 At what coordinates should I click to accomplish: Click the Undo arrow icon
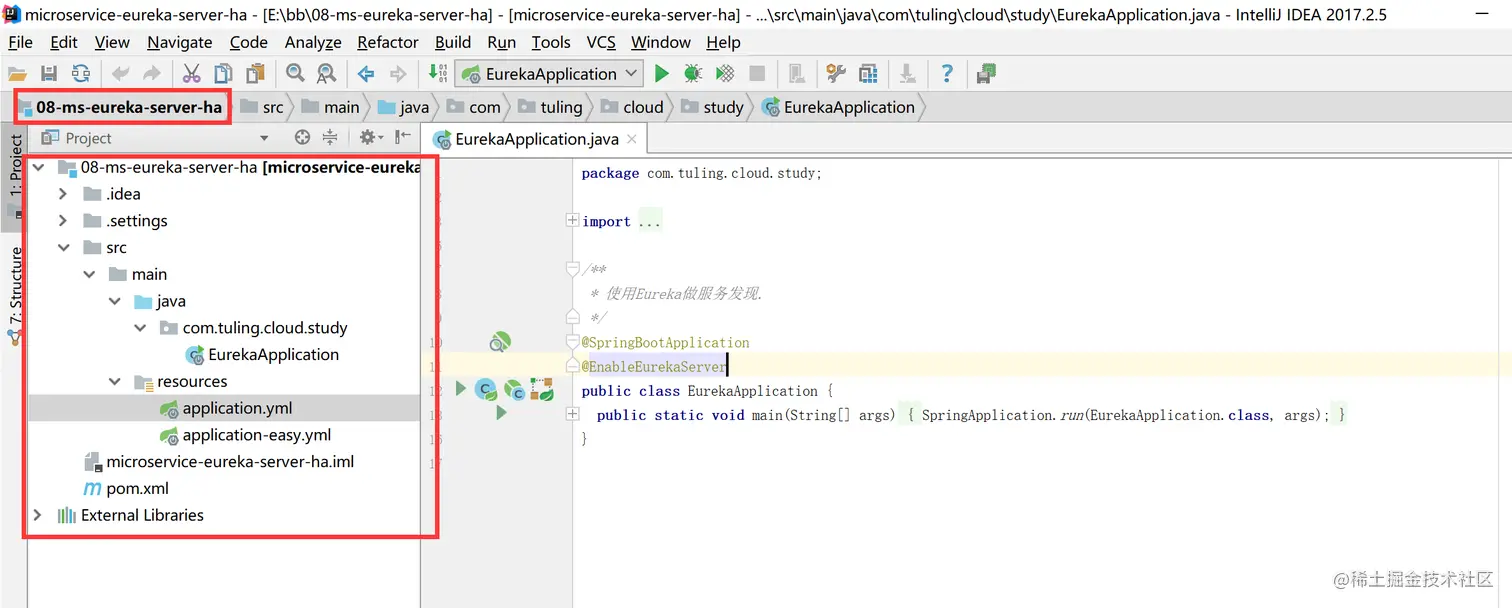point(120,73)
